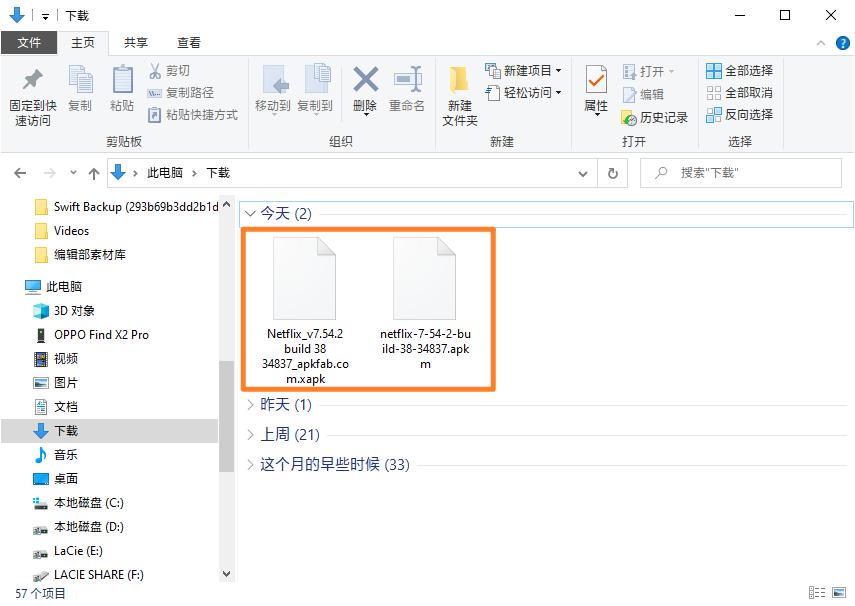The image size is (855, 606).
Task: Open 本地磁盘 (C:) drive
Action: click(x=79, y=502)
